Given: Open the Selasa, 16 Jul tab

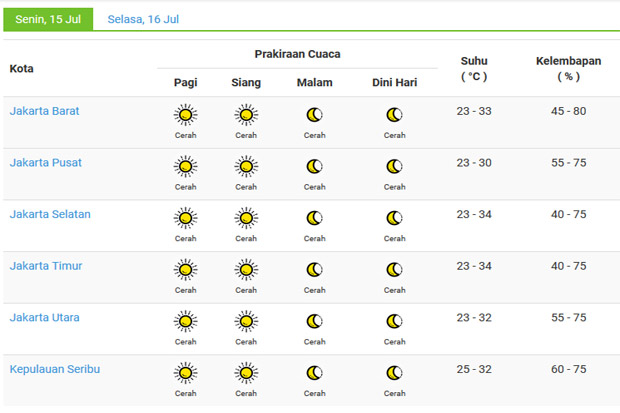Looking at the screenshot, I should [x=143, y=19].
